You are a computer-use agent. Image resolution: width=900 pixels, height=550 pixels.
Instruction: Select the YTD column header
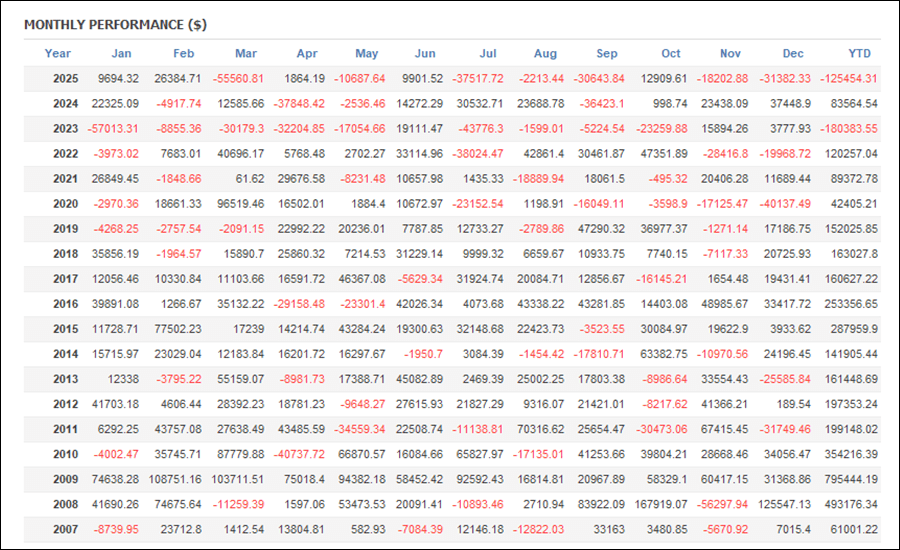[x=859, y=54]
